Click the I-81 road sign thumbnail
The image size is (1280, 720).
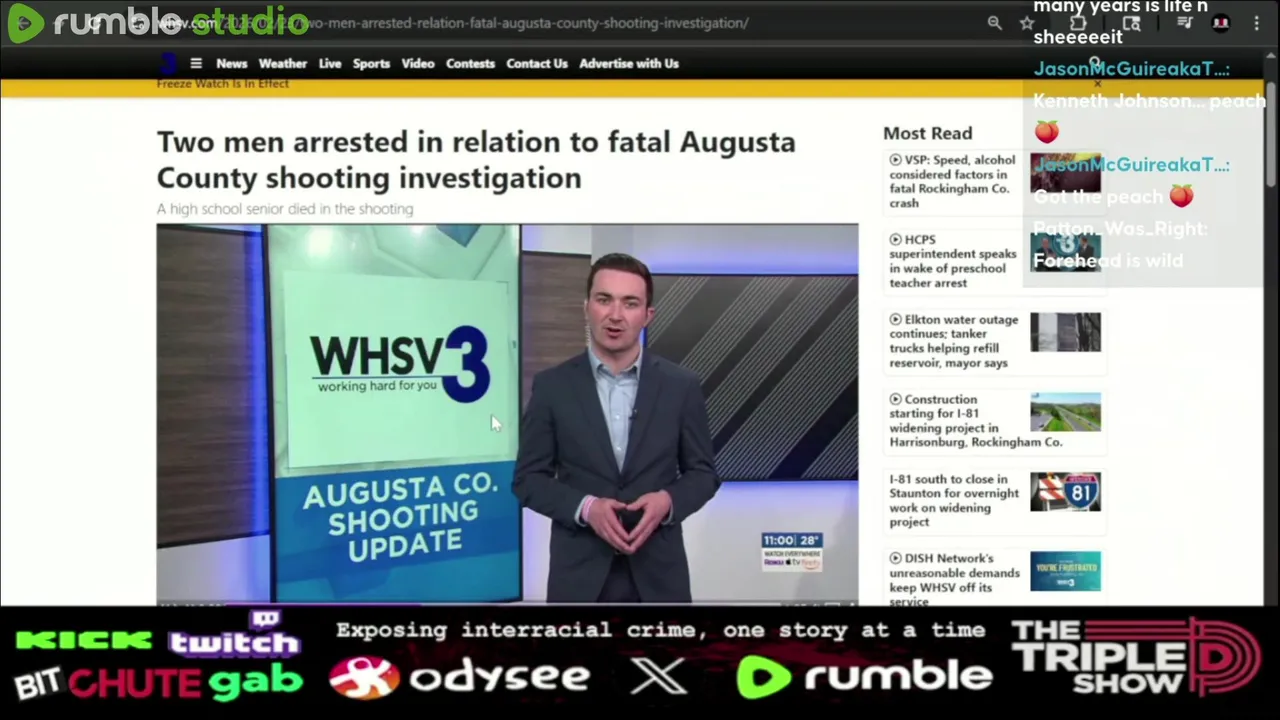click(x=1065, y=492)
